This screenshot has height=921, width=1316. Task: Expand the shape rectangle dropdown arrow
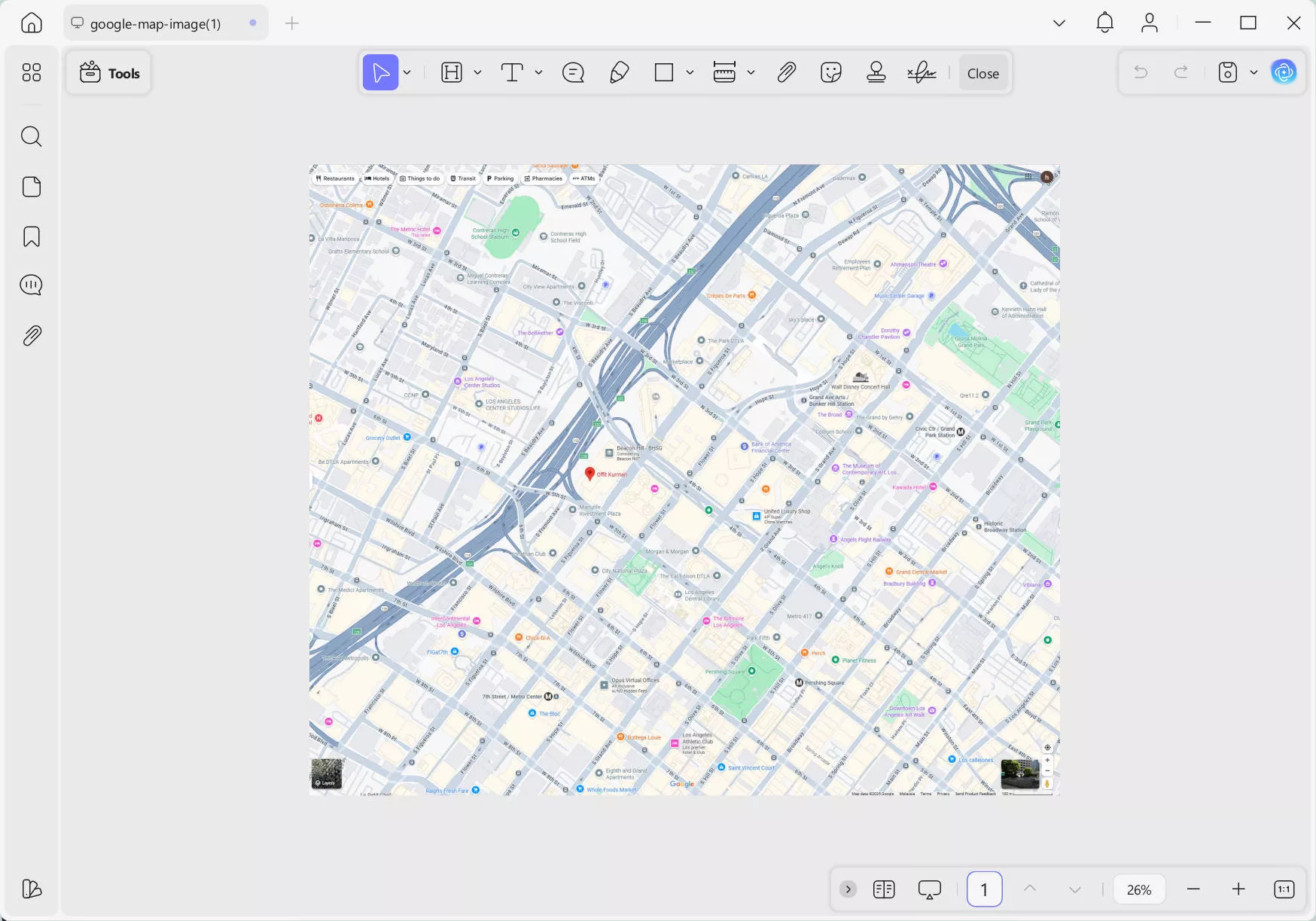click(x=690, y=73)
